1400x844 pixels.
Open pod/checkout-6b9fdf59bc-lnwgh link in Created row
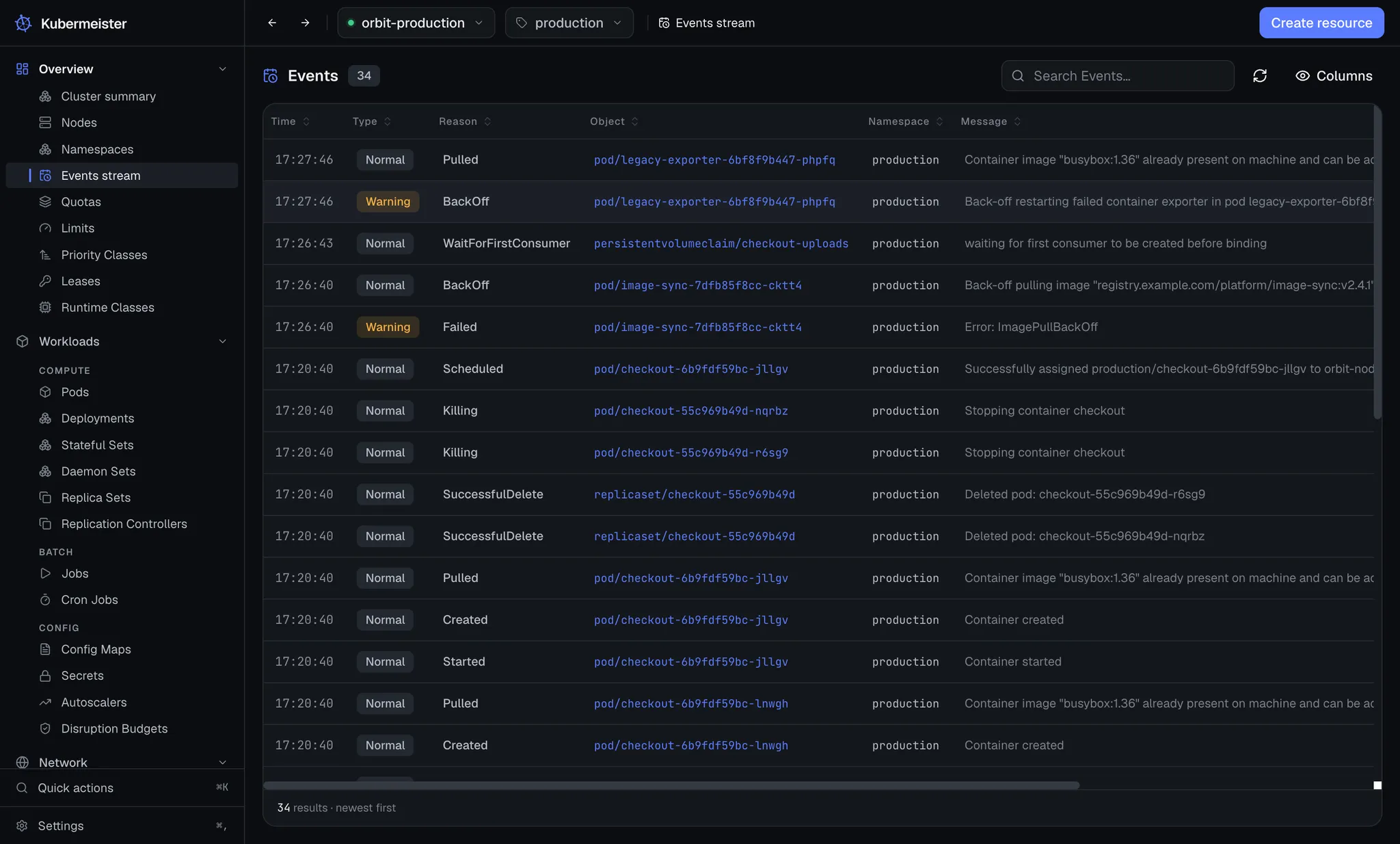pos(691,746)
